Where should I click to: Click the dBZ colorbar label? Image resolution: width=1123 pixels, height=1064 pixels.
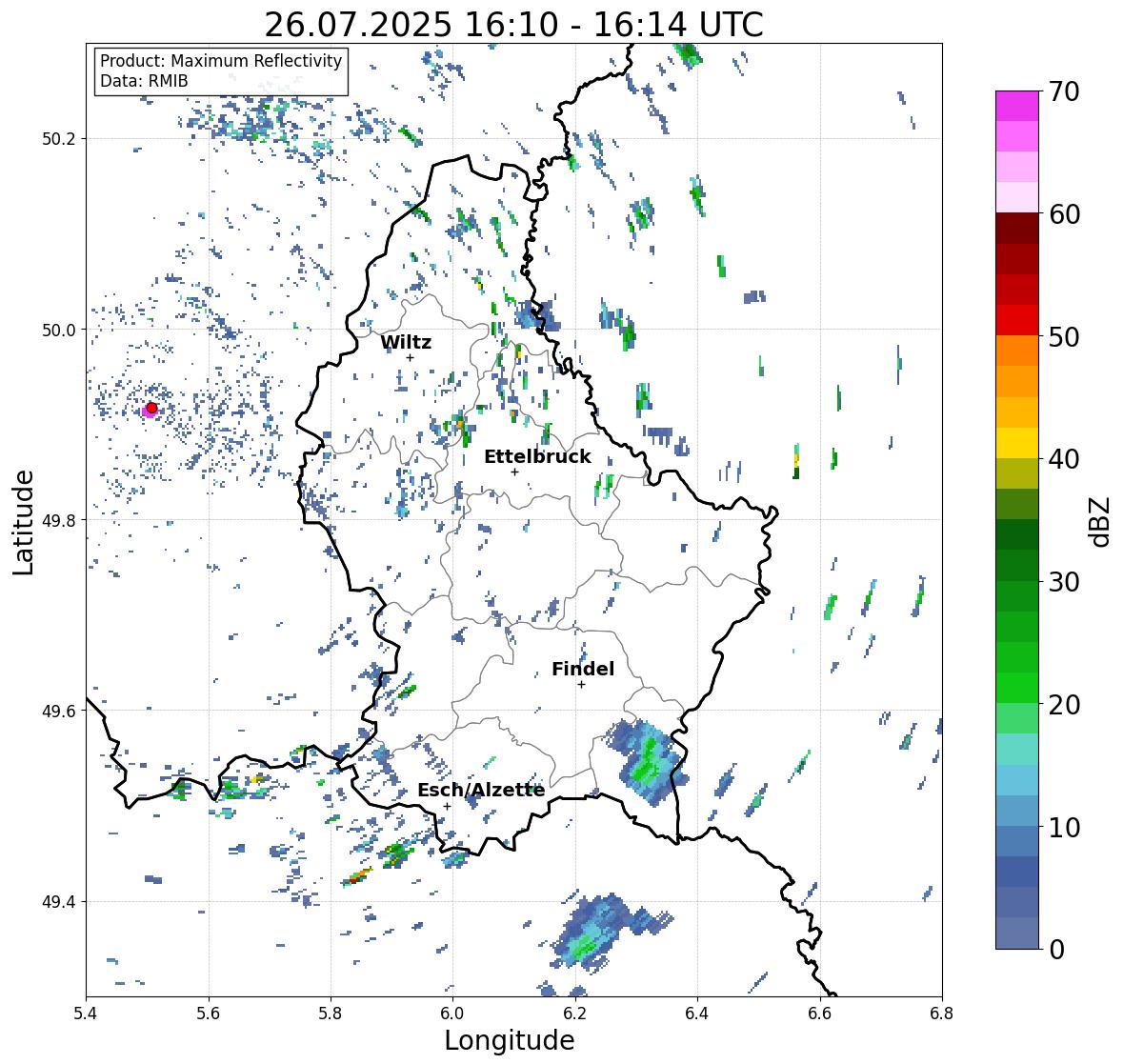click(x=1101, y=521)
